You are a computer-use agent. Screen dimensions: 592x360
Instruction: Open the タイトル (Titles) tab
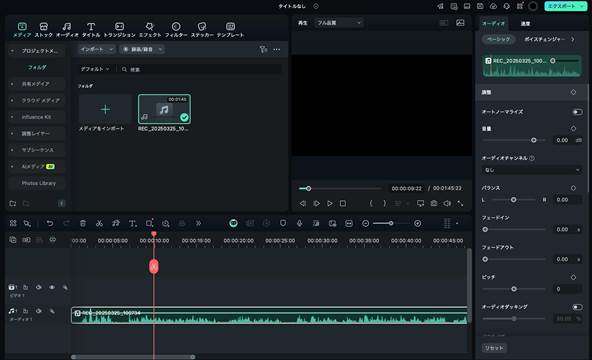tap(91, 29)
